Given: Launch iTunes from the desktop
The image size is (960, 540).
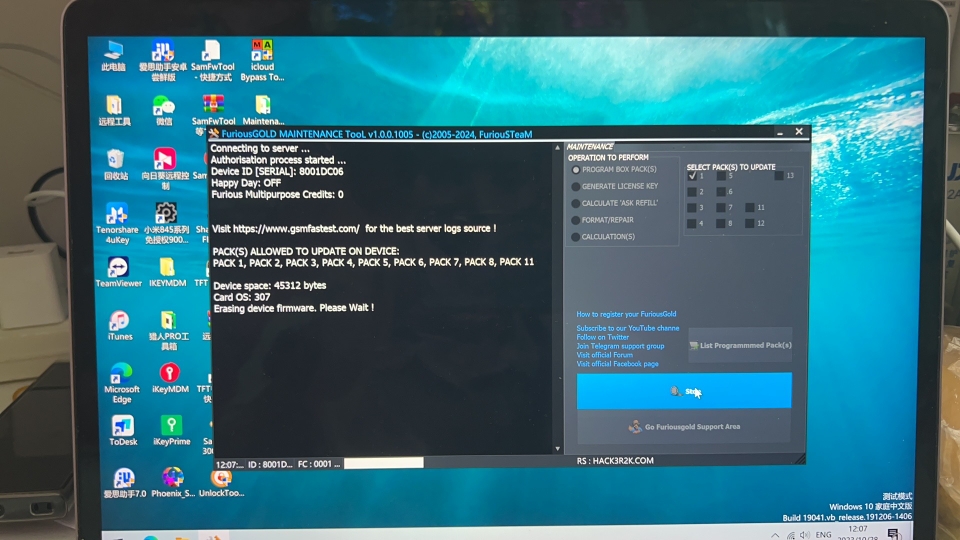Looking at the screenshot, I should (x=119, y=325).
